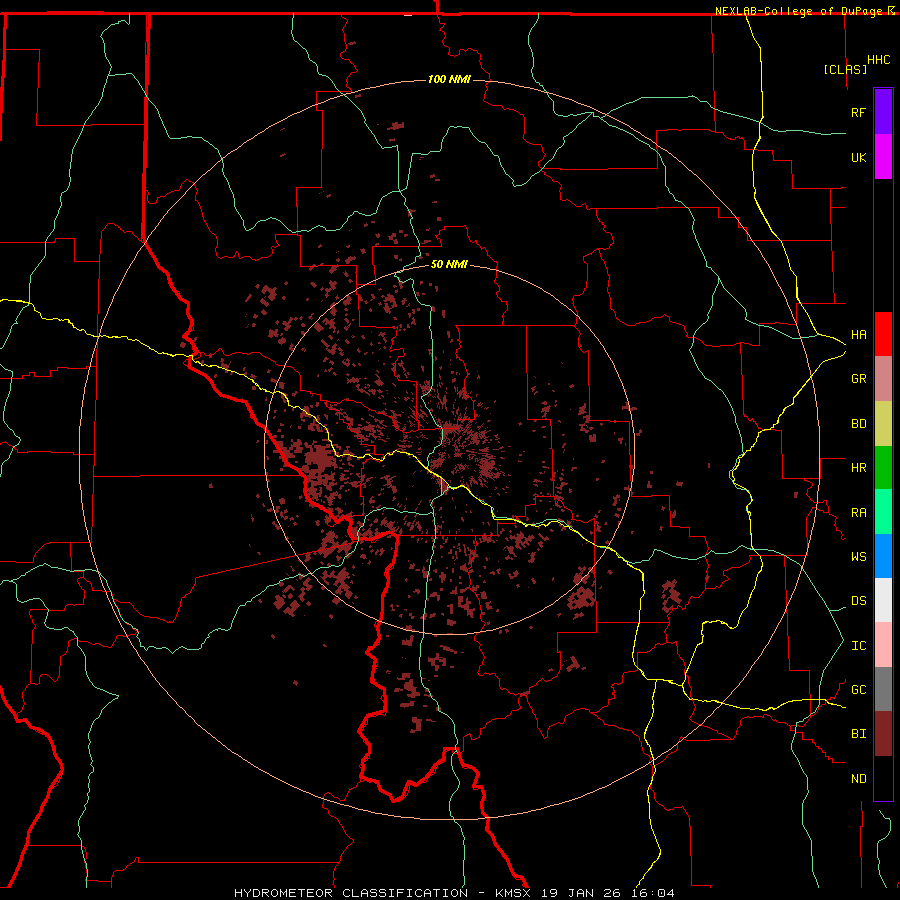Image resolution: width=900 pixels, height=900 pixels.
Task: Click the 'HHC' product label
Action: tap(879, 60)
